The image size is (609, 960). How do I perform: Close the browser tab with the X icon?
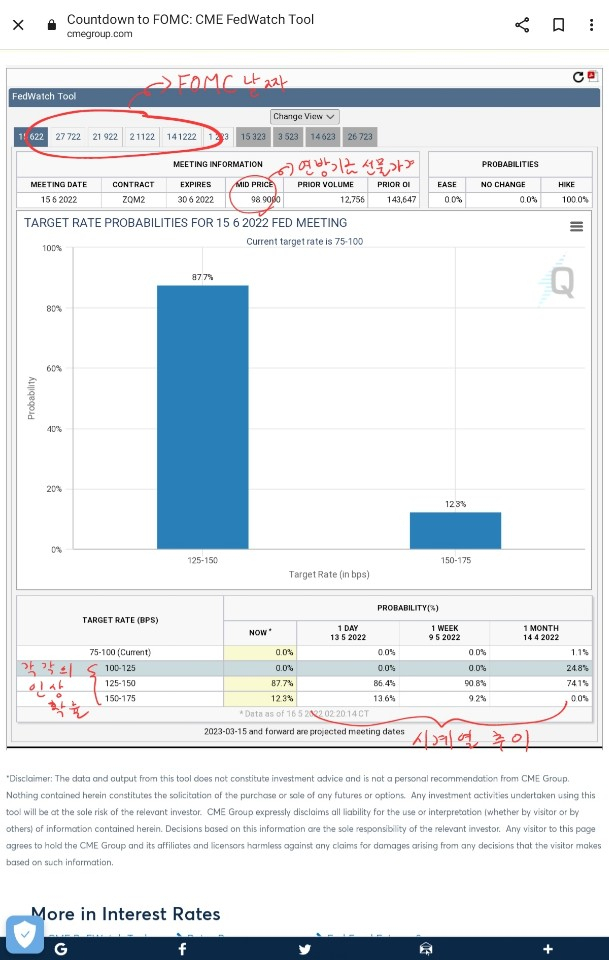[18, 25]
